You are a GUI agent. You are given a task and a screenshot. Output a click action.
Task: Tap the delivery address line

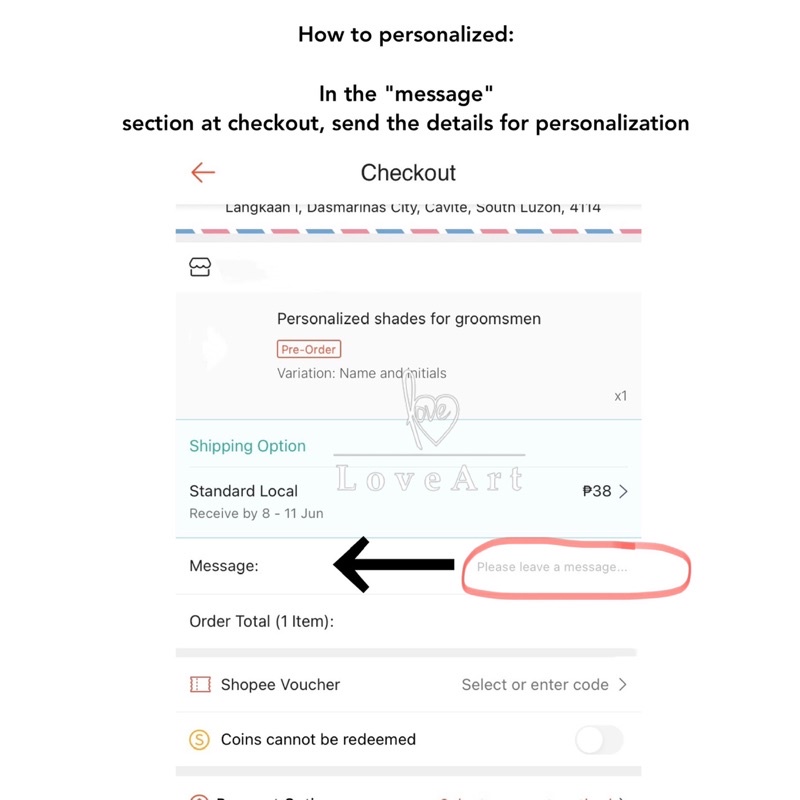click(412, 208)
